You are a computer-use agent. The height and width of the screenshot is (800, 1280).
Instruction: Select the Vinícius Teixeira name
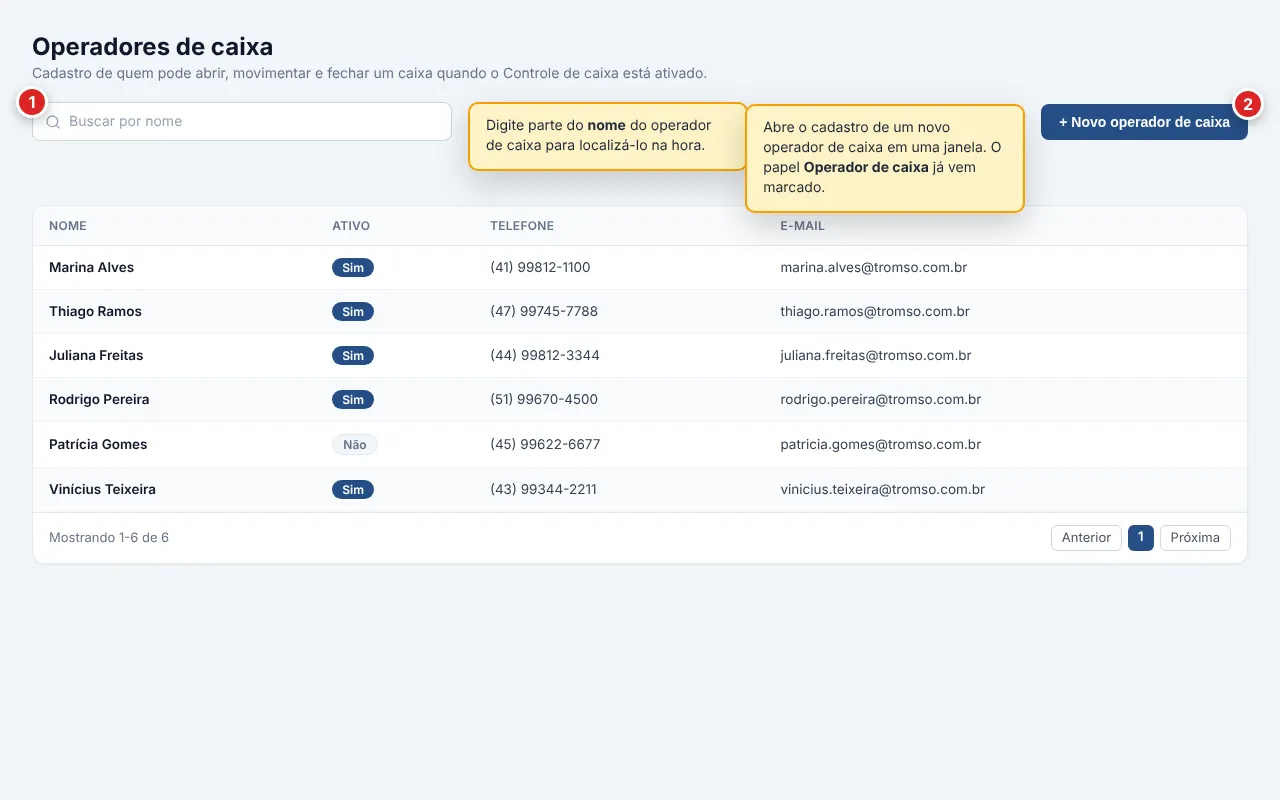(x=102, y=489)
